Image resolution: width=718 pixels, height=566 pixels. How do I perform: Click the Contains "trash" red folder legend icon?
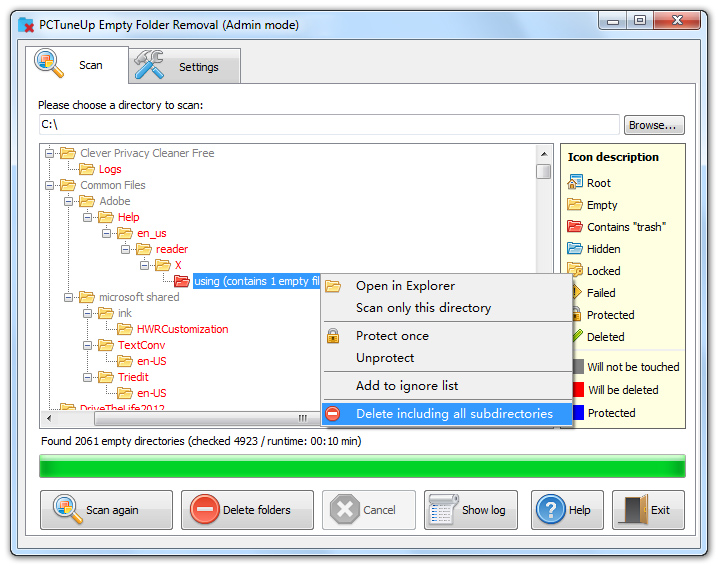575,226
